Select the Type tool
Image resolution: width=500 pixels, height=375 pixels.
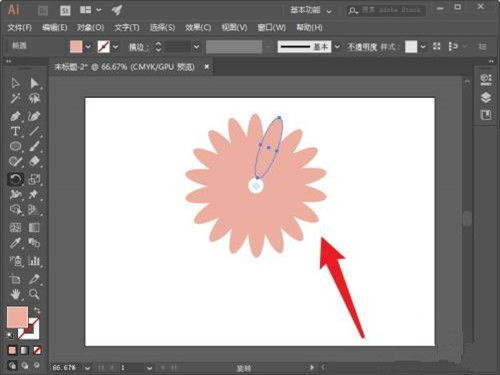[15, 131]
